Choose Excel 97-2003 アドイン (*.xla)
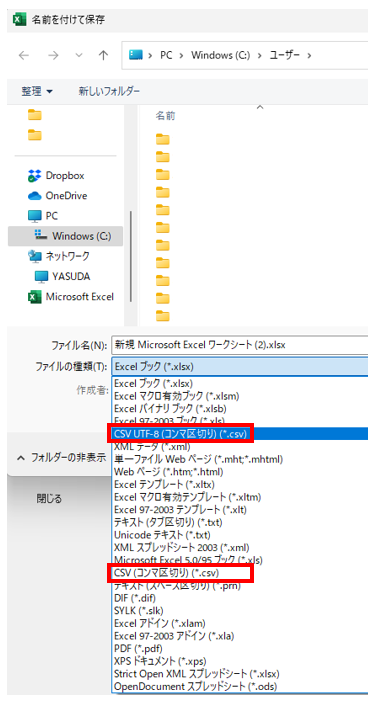 pos(174,636)
